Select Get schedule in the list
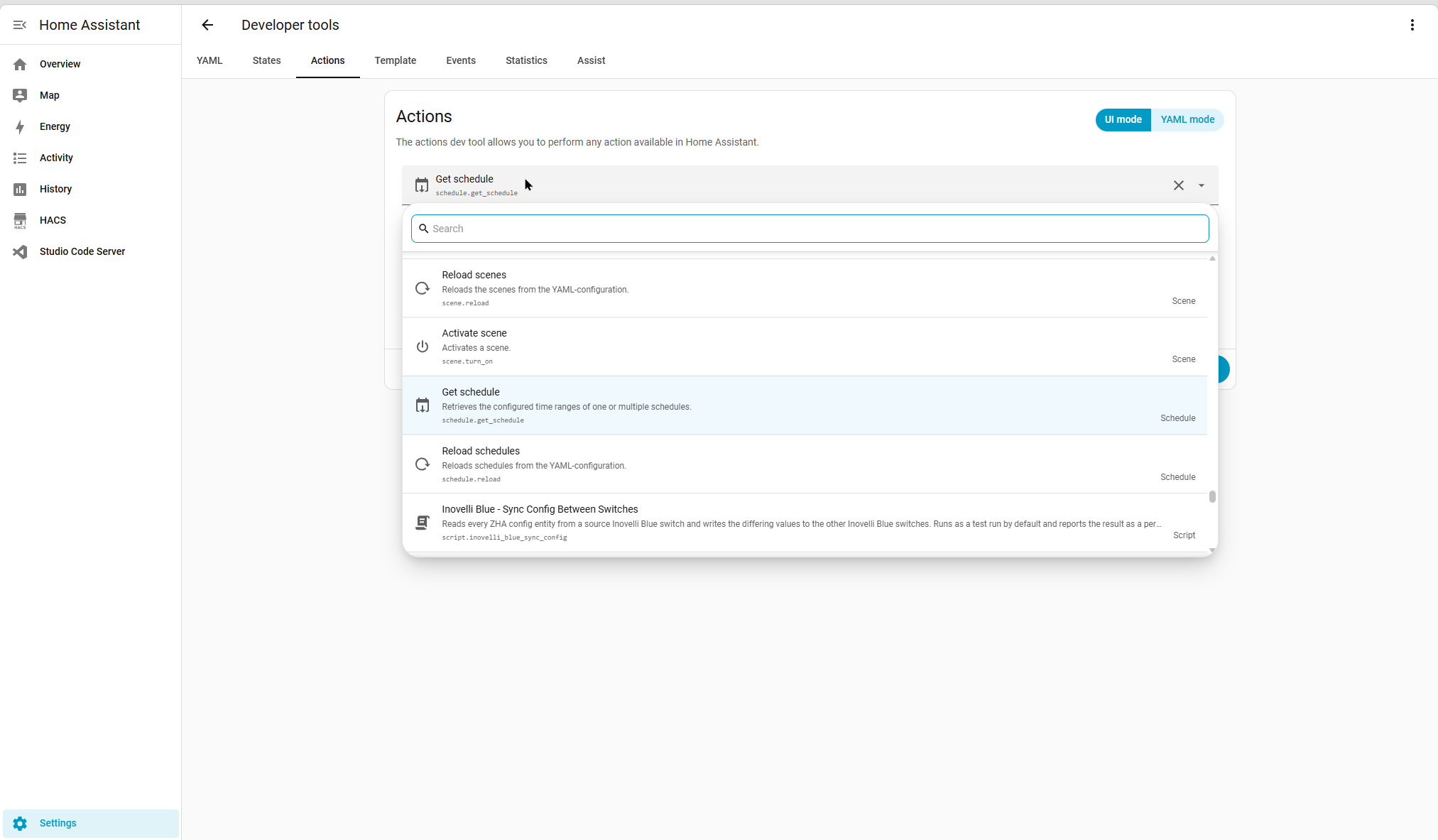 pyautogui.click(x=805, y=405)
